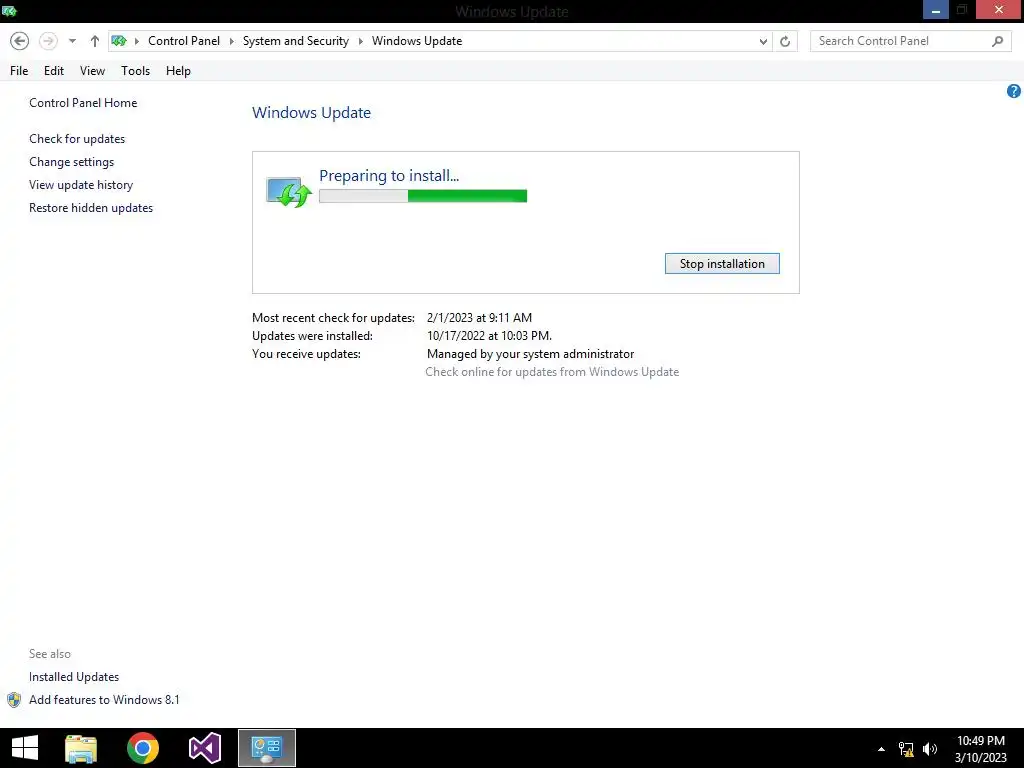Open the File menu

click(19, 71)
